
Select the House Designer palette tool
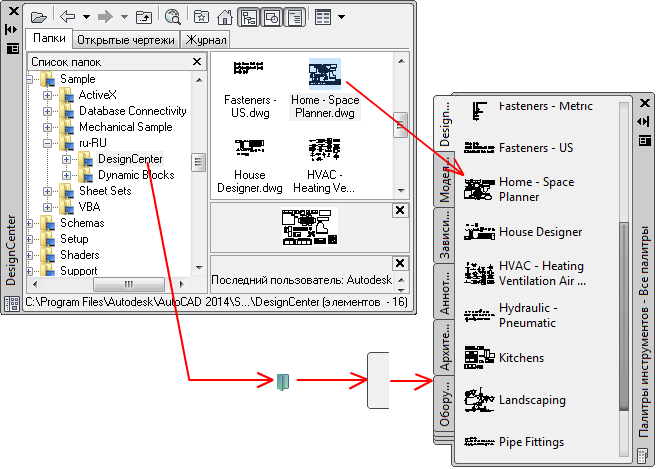523,231
